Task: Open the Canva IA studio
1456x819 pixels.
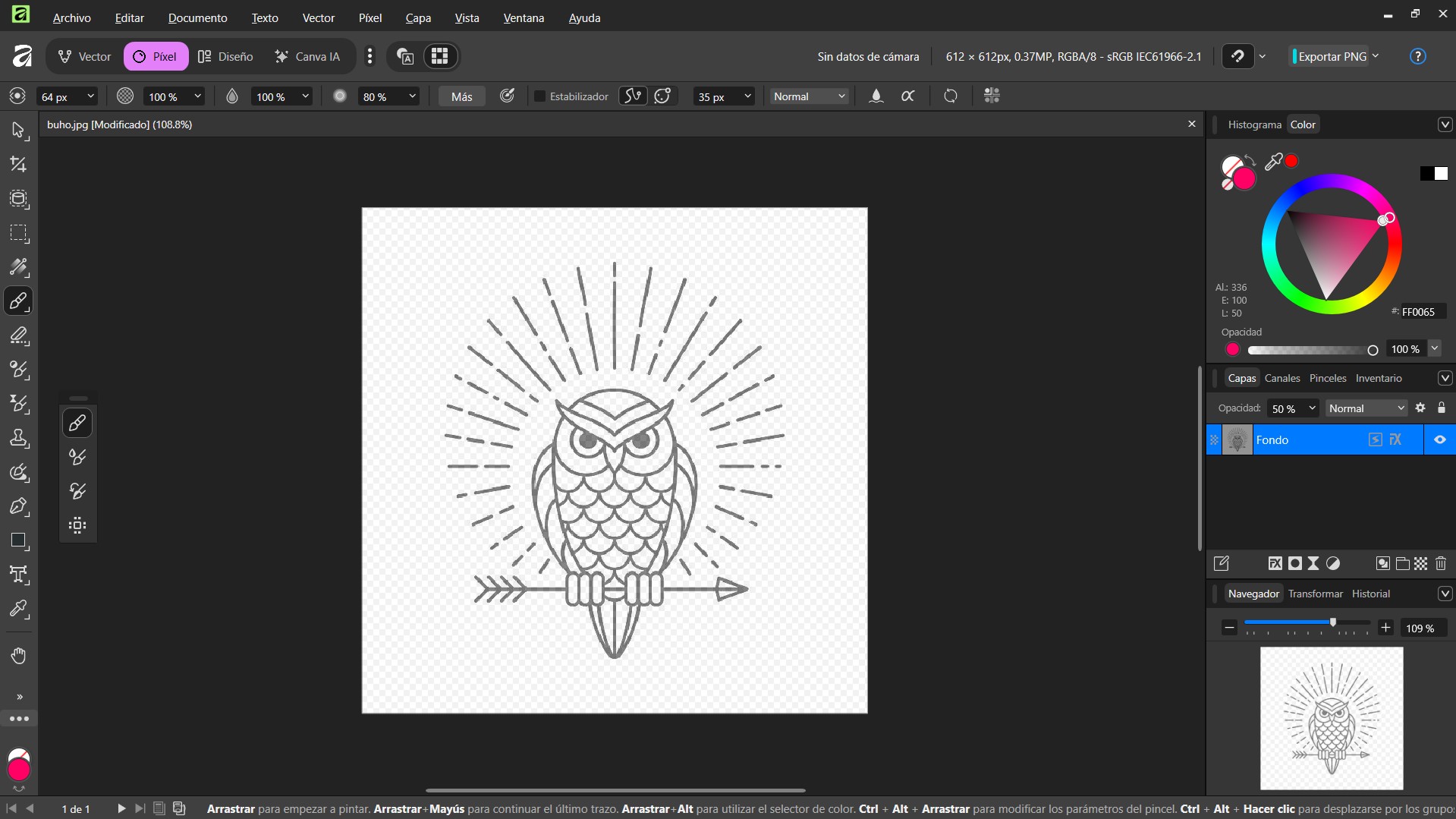Action: pos(308,56)
